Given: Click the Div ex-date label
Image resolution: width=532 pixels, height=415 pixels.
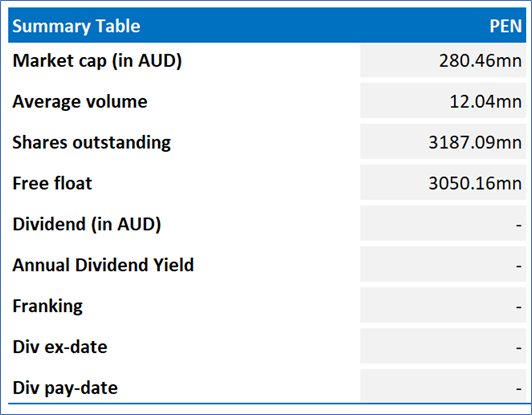Looking at the screenshot, I should click(60, 347).
